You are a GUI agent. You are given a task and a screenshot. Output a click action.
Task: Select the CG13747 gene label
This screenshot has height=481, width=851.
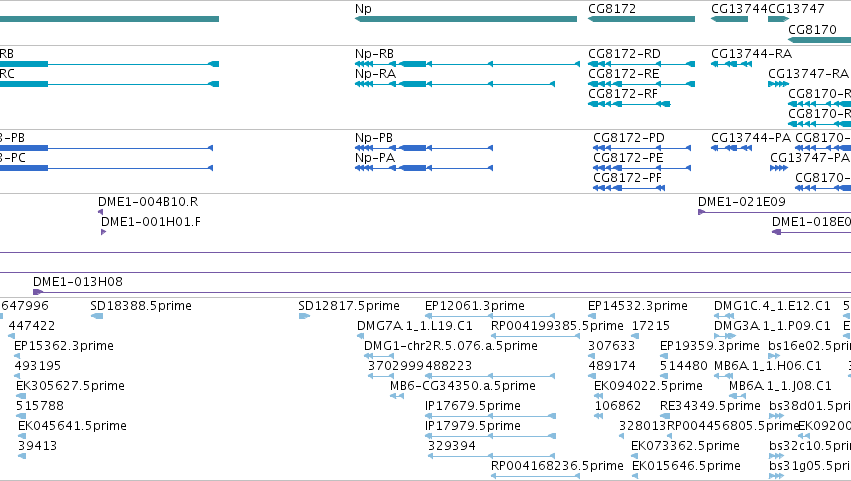click(796, 9)
